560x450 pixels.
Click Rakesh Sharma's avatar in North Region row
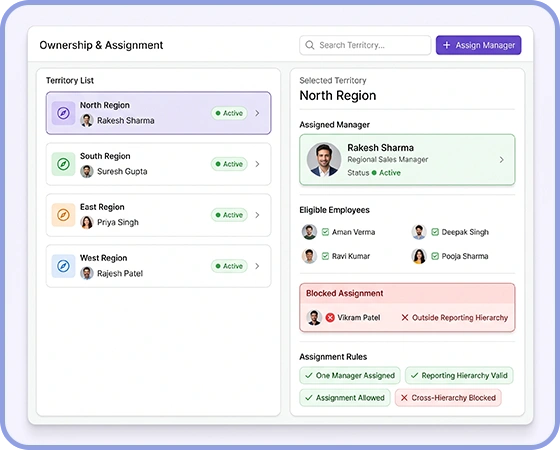point(87,121)
